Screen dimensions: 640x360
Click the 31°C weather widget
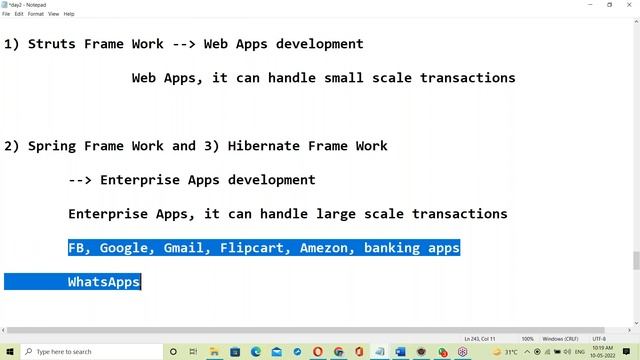[505, 351]
